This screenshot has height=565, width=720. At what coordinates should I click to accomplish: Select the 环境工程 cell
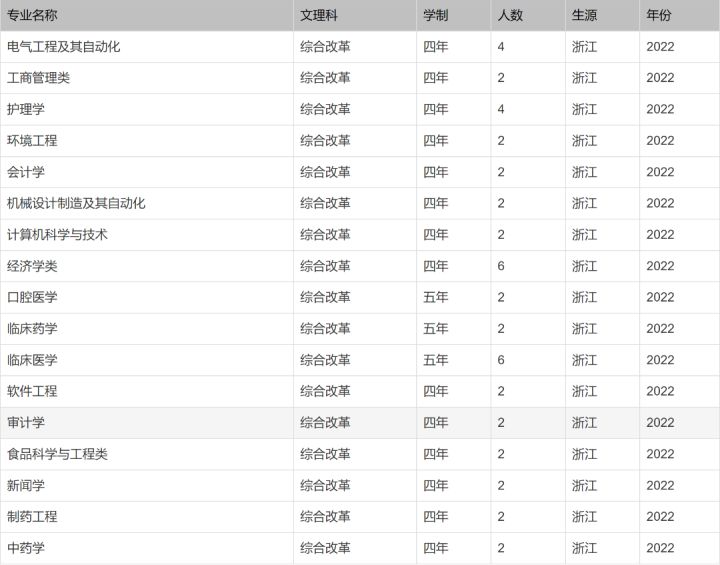point(32,141)
